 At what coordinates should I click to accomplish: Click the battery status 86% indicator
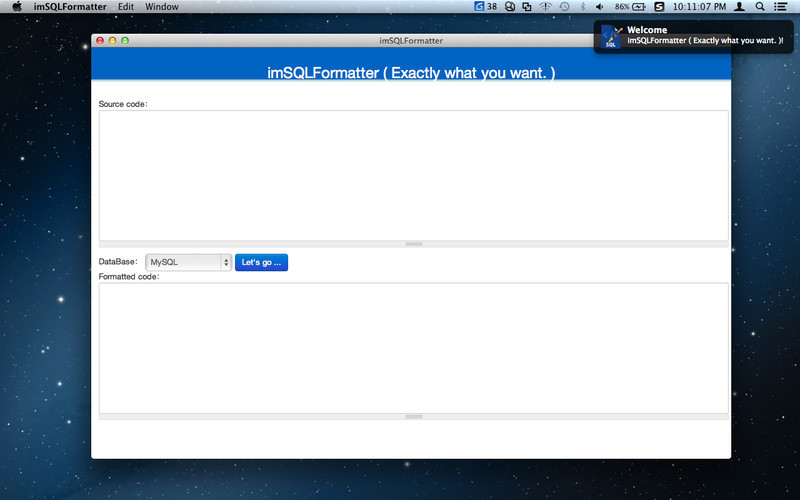[630, 7]
